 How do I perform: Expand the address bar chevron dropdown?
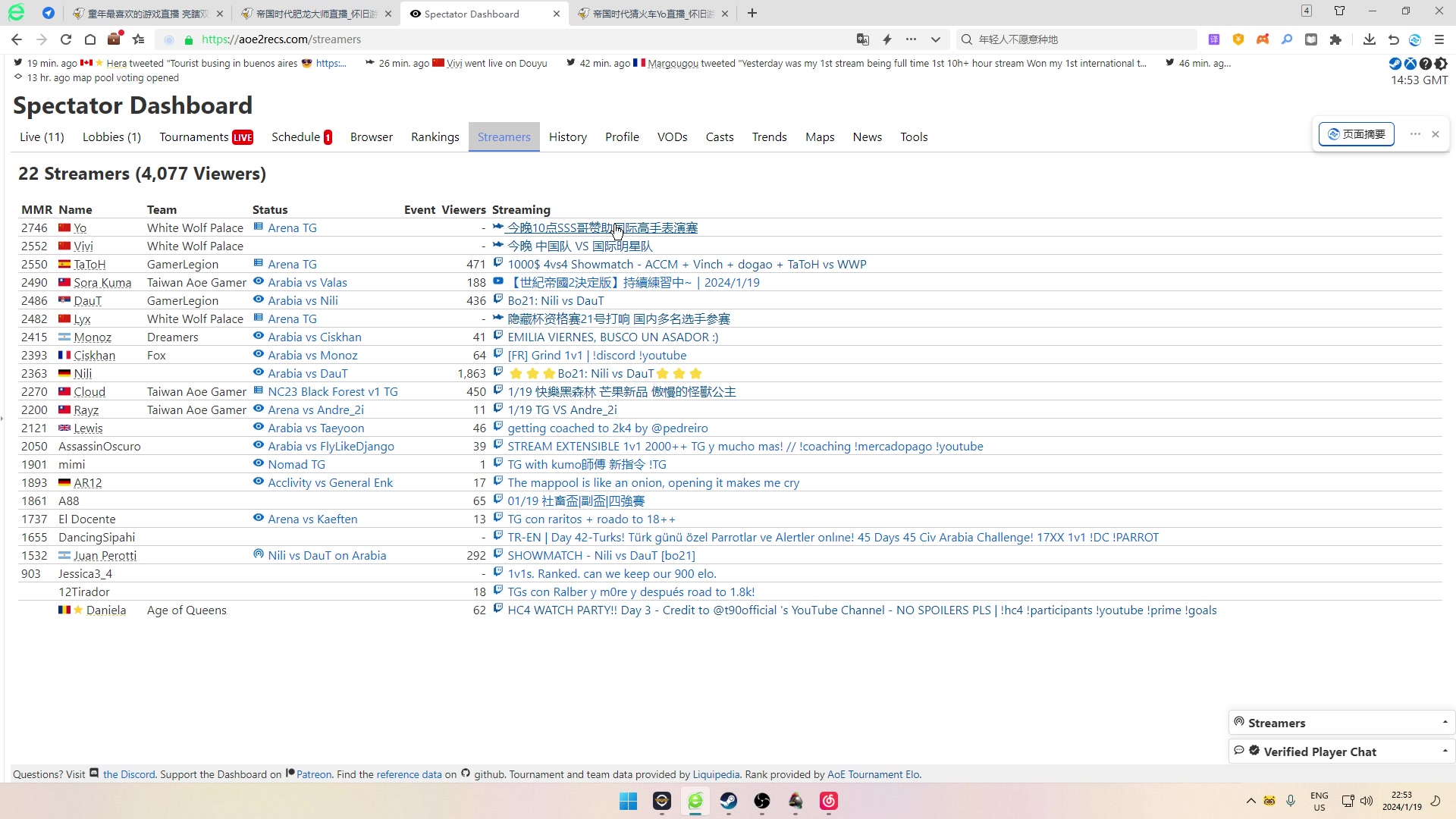point(936,39)
